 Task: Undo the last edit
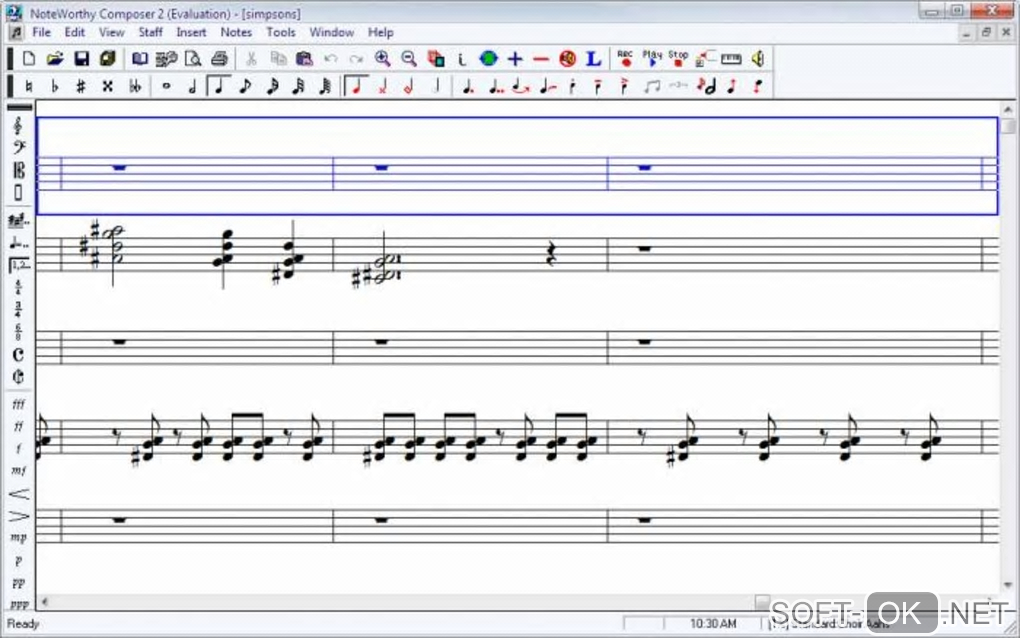pyautogui.click(x=330, y=59)
